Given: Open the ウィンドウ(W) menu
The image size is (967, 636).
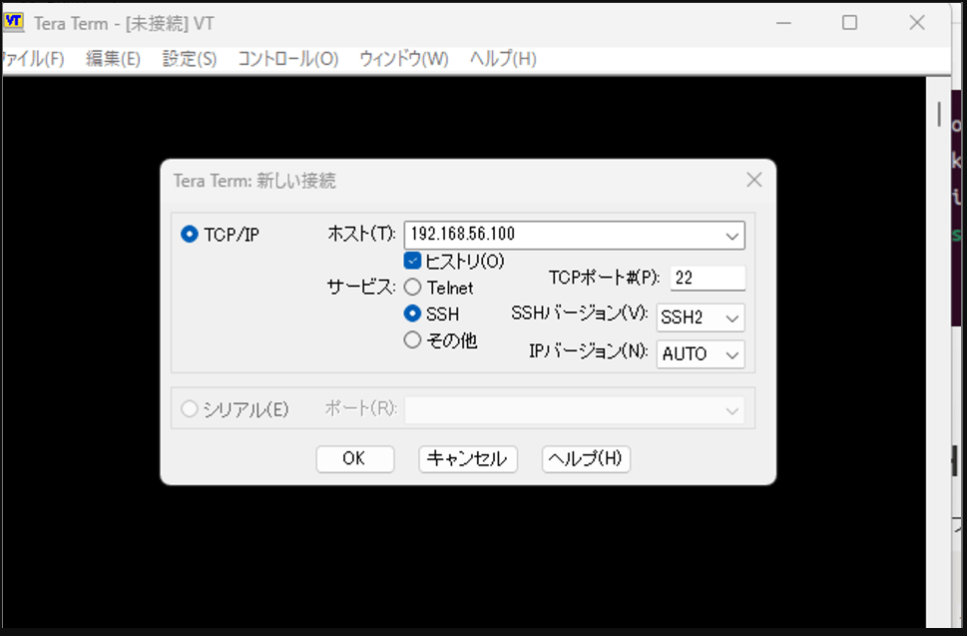Looking at the screenshot, I should tap(404, 59).
